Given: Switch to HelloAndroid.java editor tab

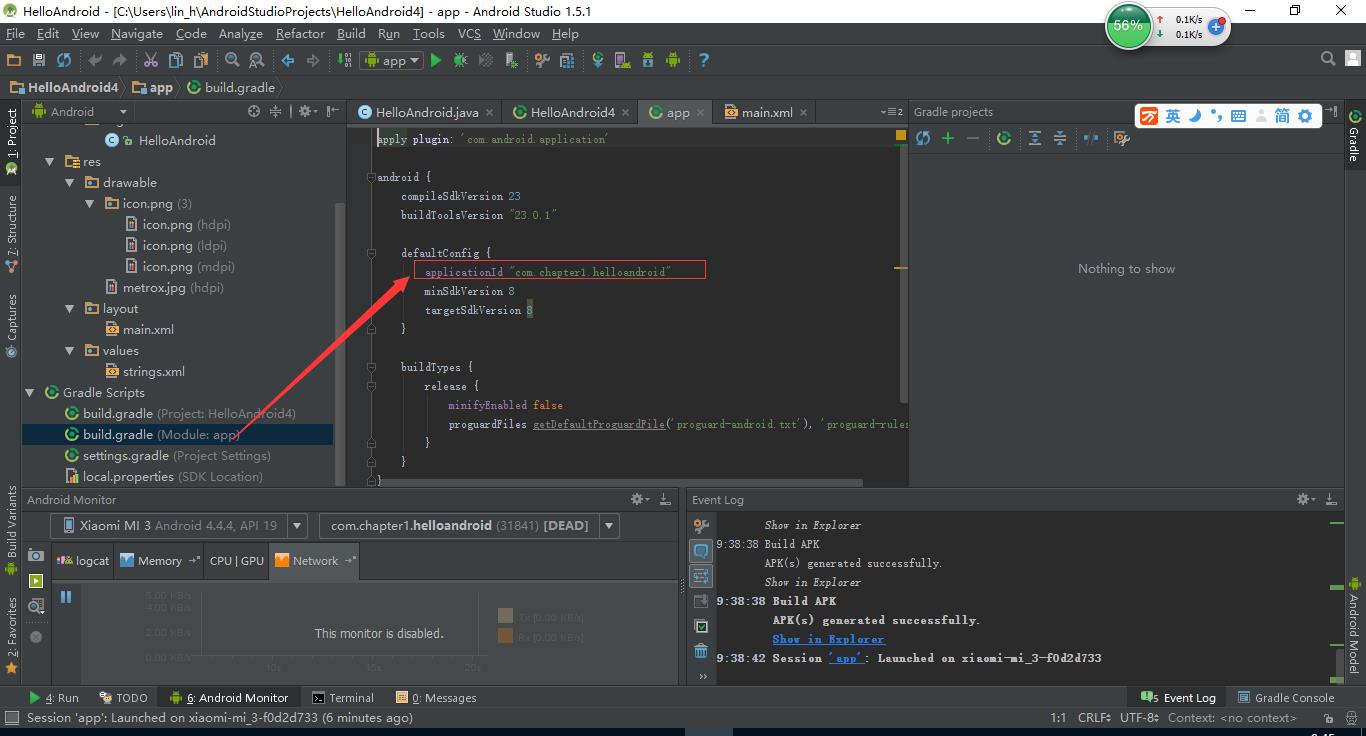Looking at the screenshot, I should [x=427, y=112].
